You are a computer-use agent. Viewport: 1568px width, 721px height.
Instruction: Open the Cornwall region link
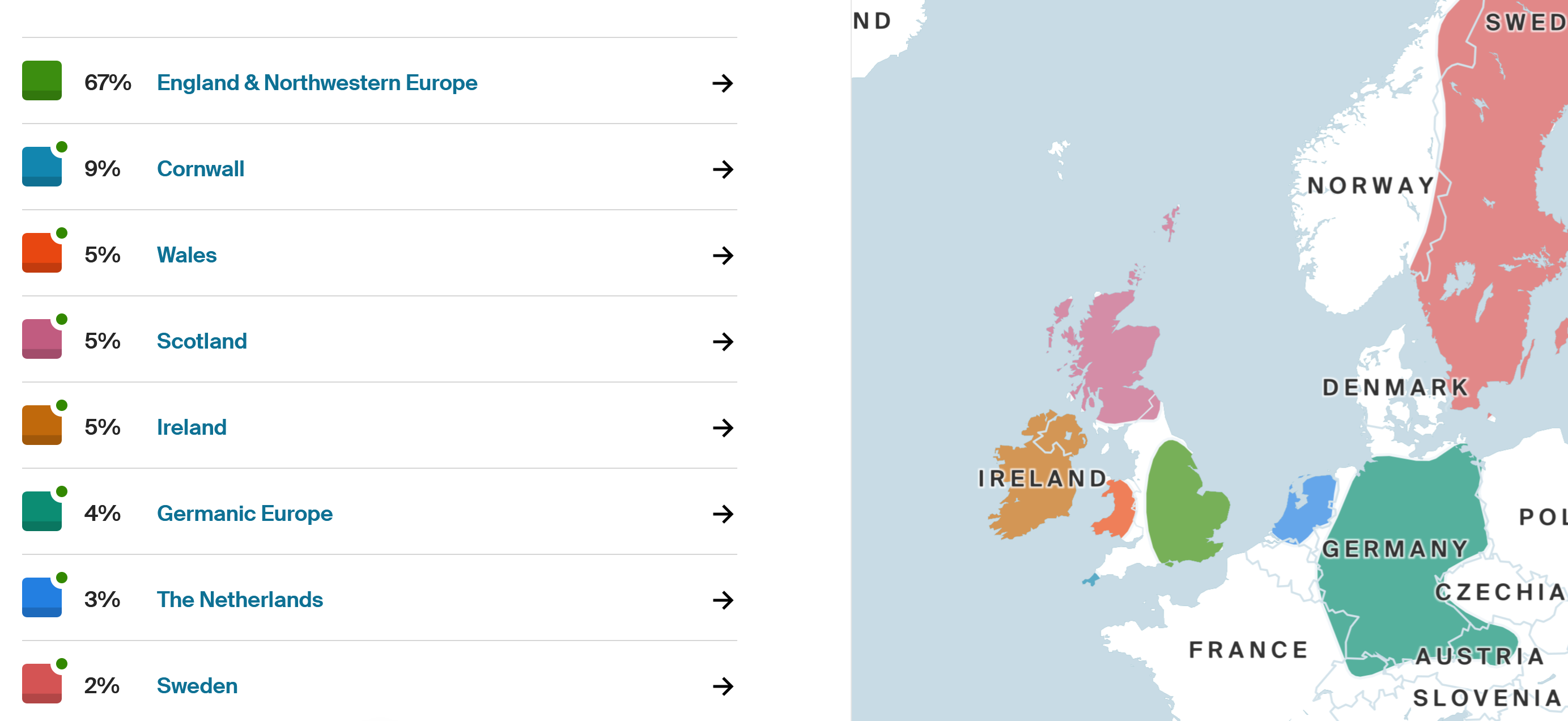200,169
